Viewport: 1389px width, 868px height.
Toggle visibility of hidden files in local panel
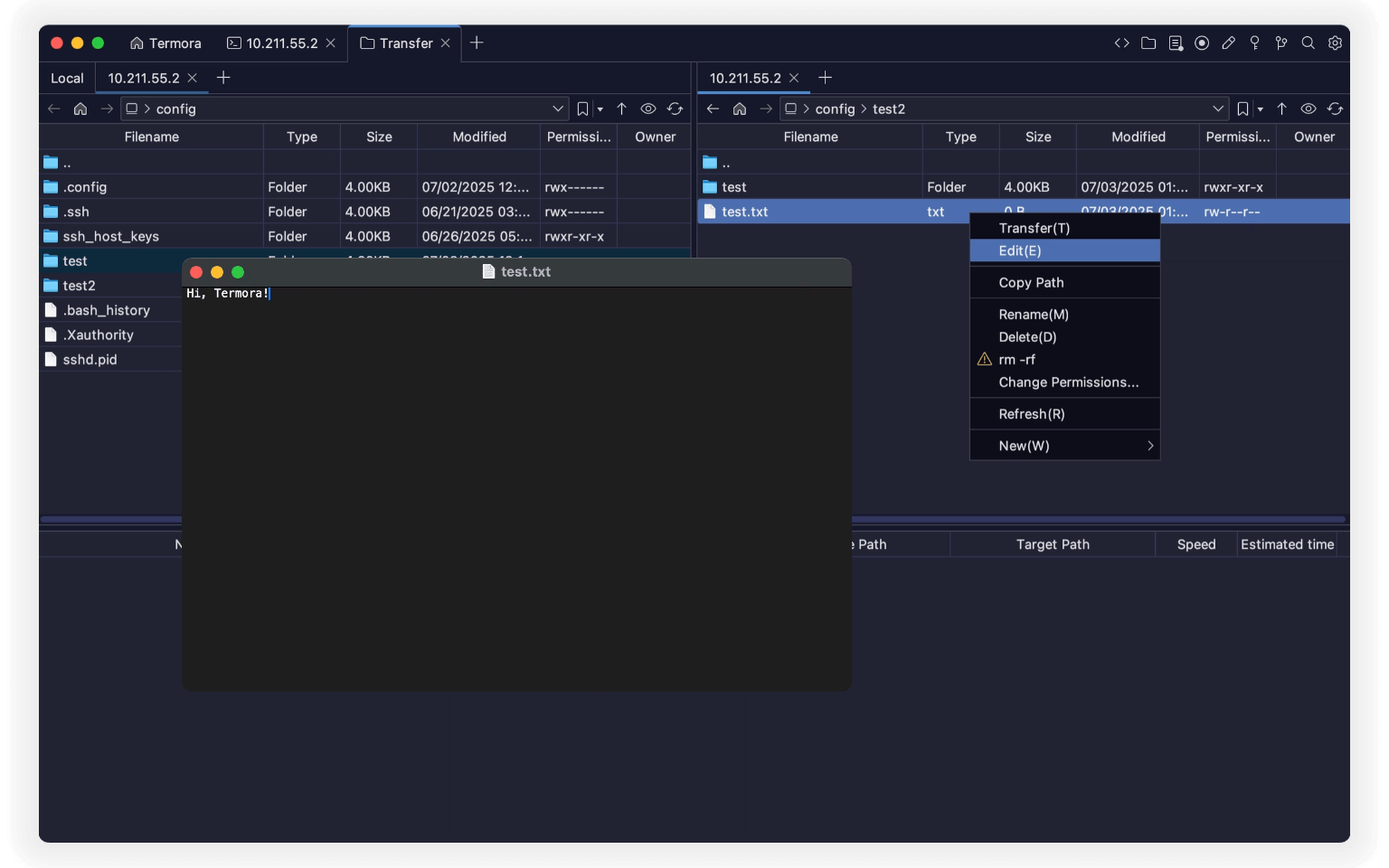coord(648,108)
